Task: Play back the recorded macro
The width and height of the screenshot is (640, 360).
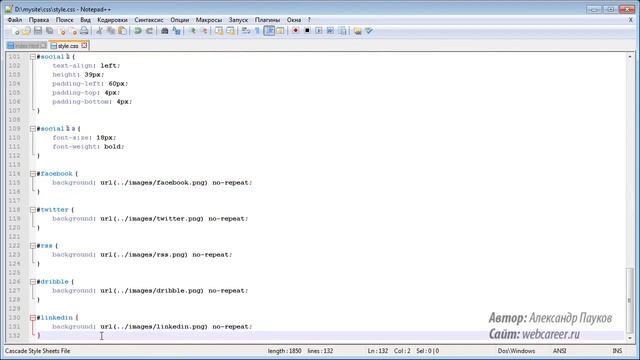Action: (x=319, y=31)
